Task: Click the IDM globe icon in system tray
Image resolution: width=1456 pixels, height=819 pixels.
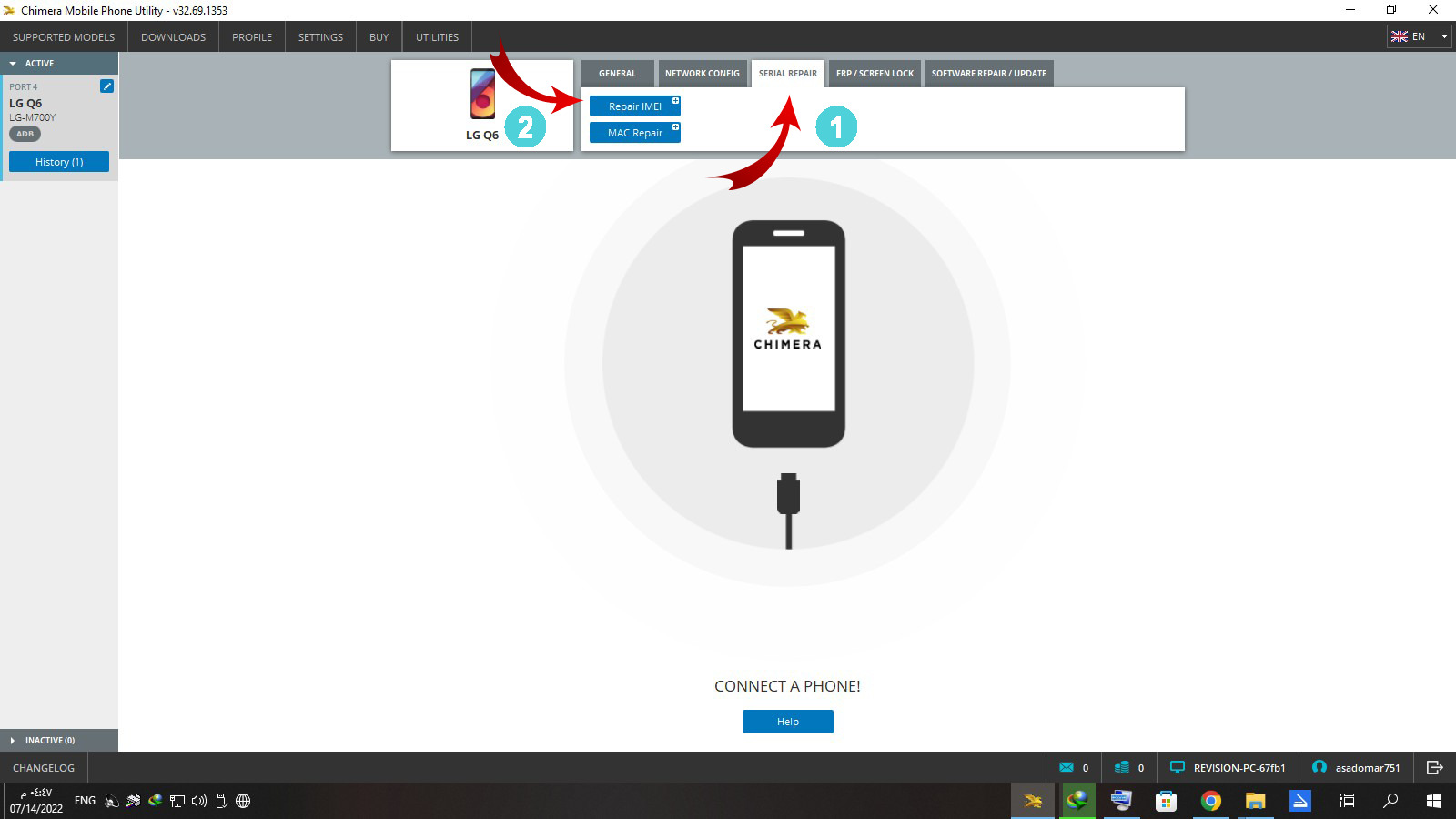Action: (156, 801)
